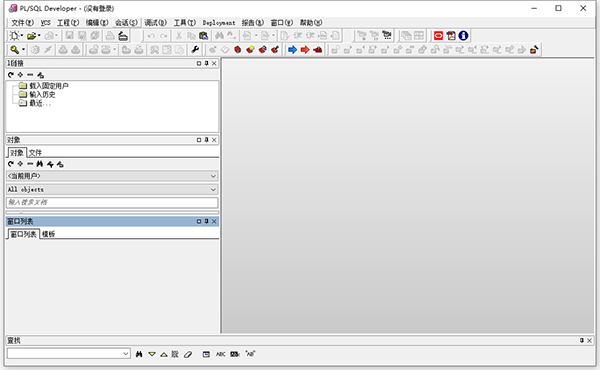
Task: Open the dropdown arrow beside New file icon
Action: pos(22,36)
